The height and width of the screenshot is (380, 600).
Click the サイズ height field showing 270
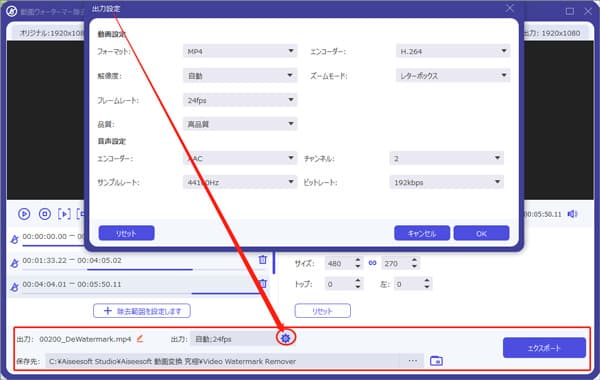tap(396, 263)
